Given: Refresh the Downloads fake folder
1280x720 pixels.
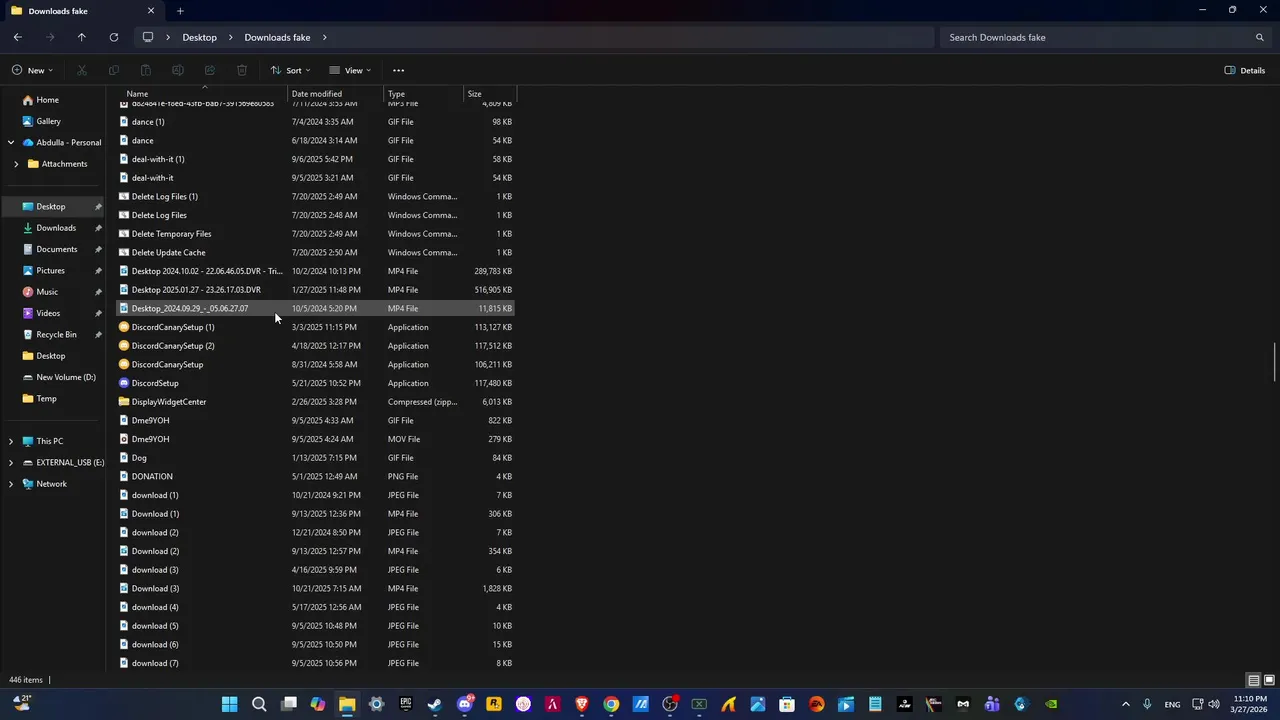Looking at the screenshot, I should (114, 37).
